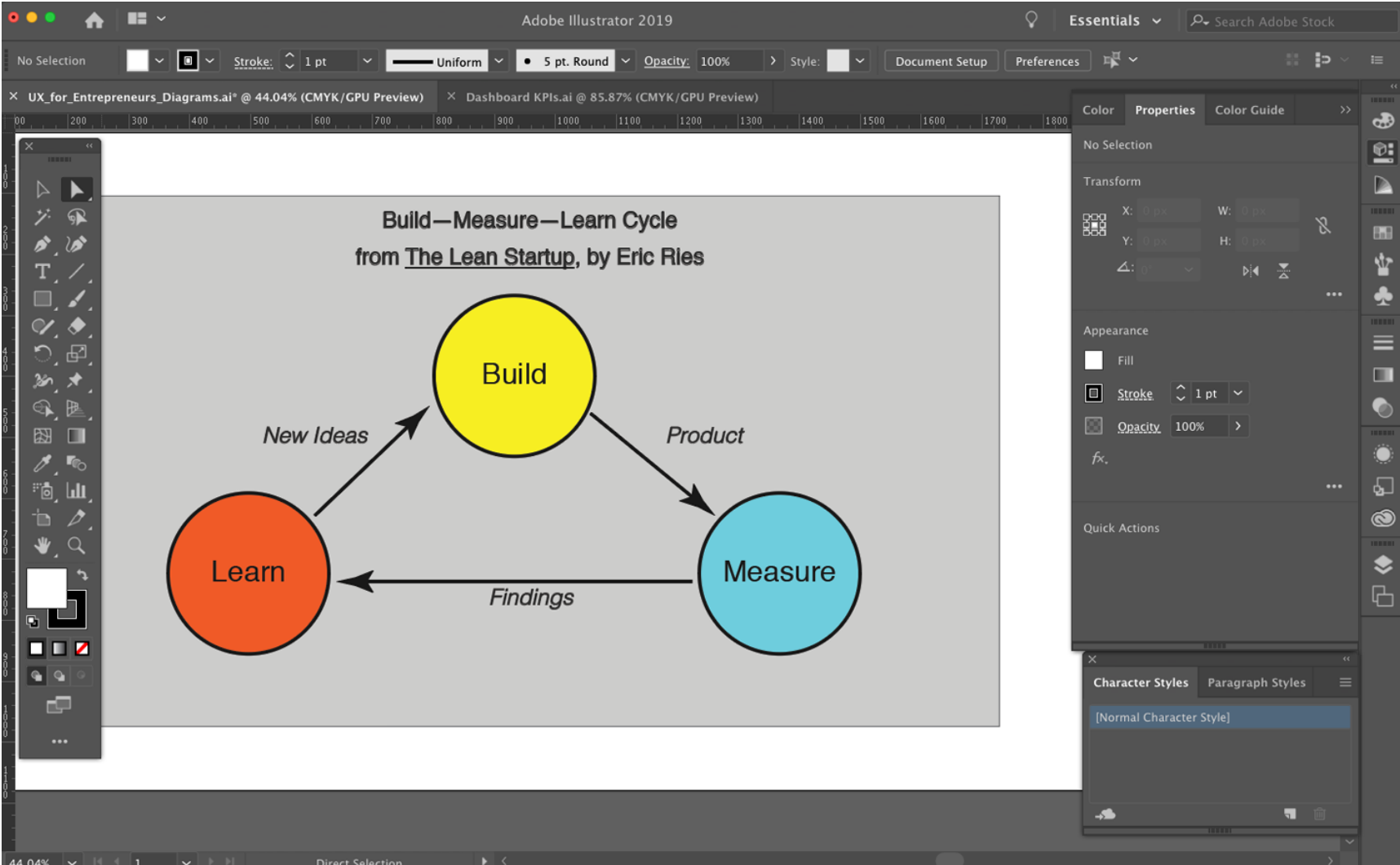Set paint mode to Color
Viewport: 1400px width, 865px height.
point(37,649)
